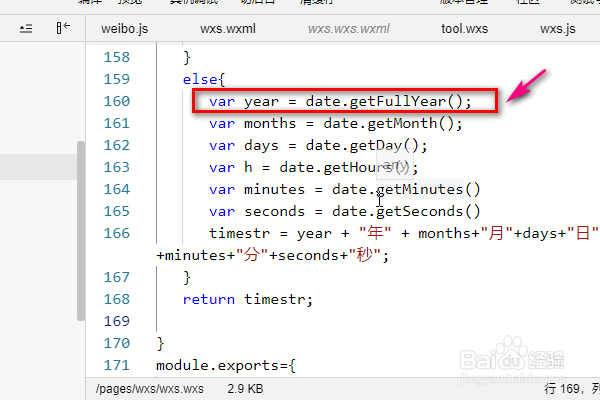Screen dimensions: 600x400
Task: Open the wxs.wxml tab
Action: pos(228,29)
